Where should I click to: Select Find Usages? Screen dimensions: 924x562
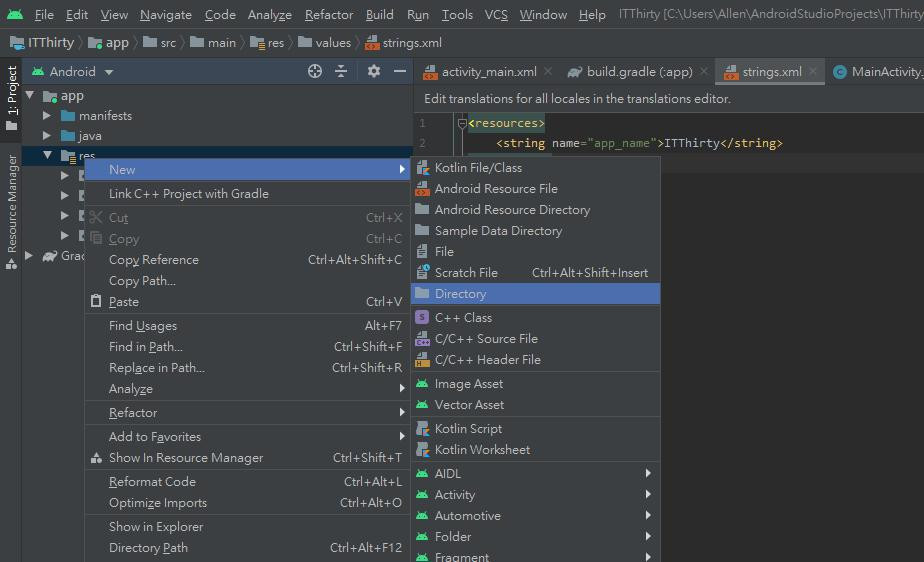[248, 326]
